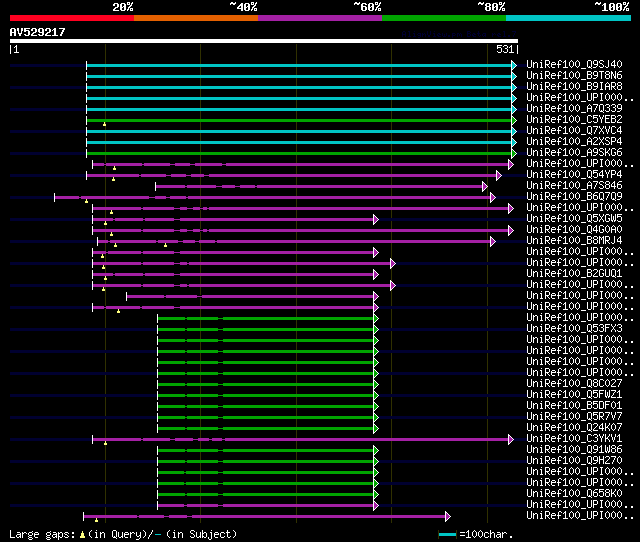Viewport: 640px width, 542px height.
Task: Click the arrowhead ending the Q5XGW5 alignment
Action: 376,220
